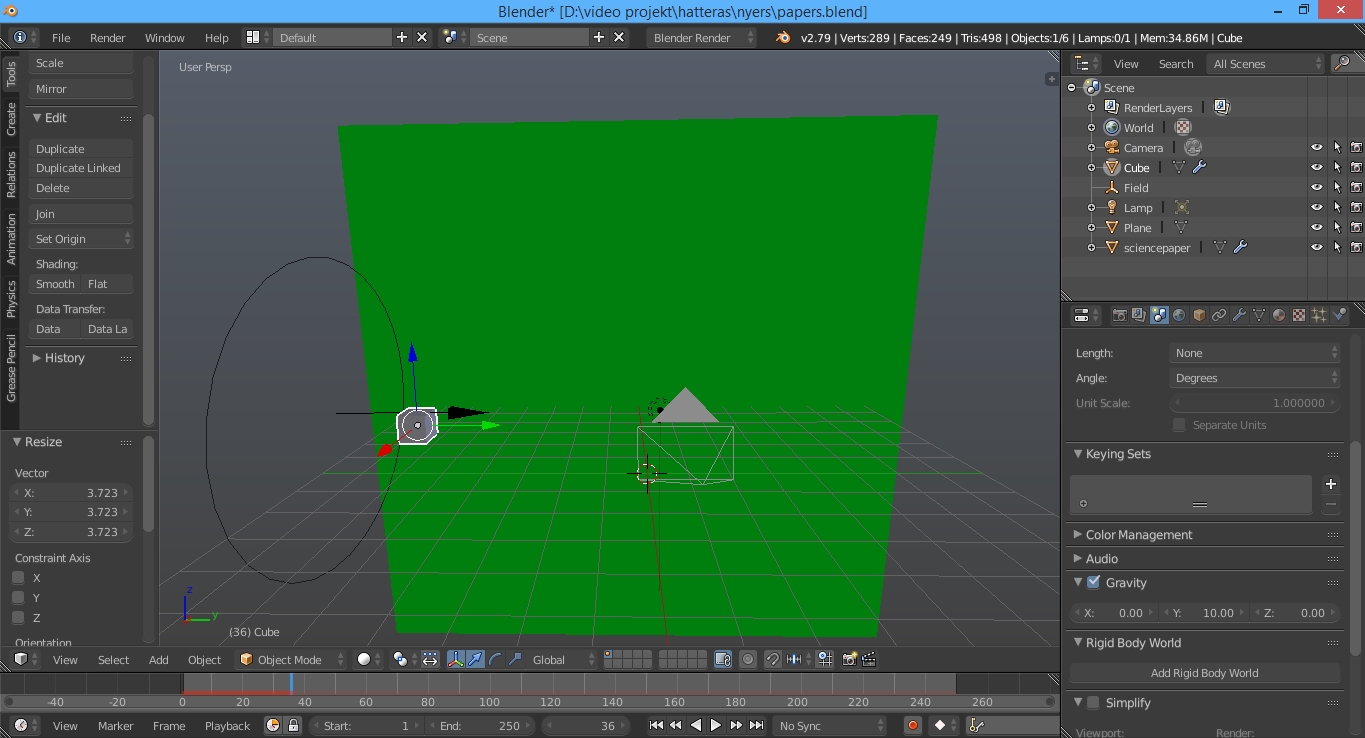Toggle snap magnet in 3D header
Screen dimensions: 1365x738
pyautogui.click(x=773, y=659)
